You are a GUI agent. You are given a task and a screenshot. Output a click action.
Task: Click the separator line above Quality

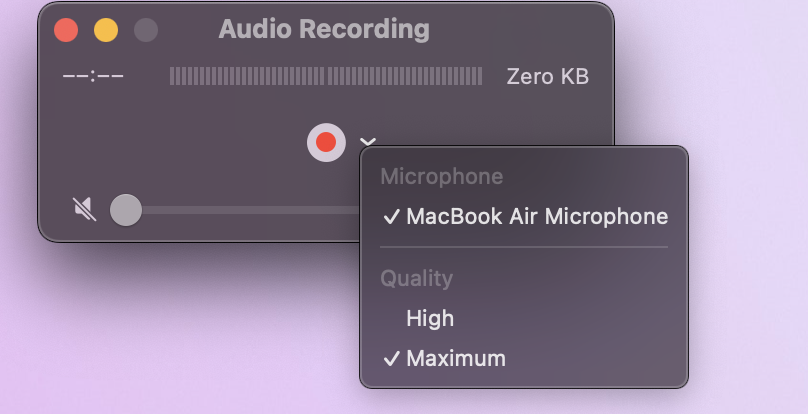523,247
